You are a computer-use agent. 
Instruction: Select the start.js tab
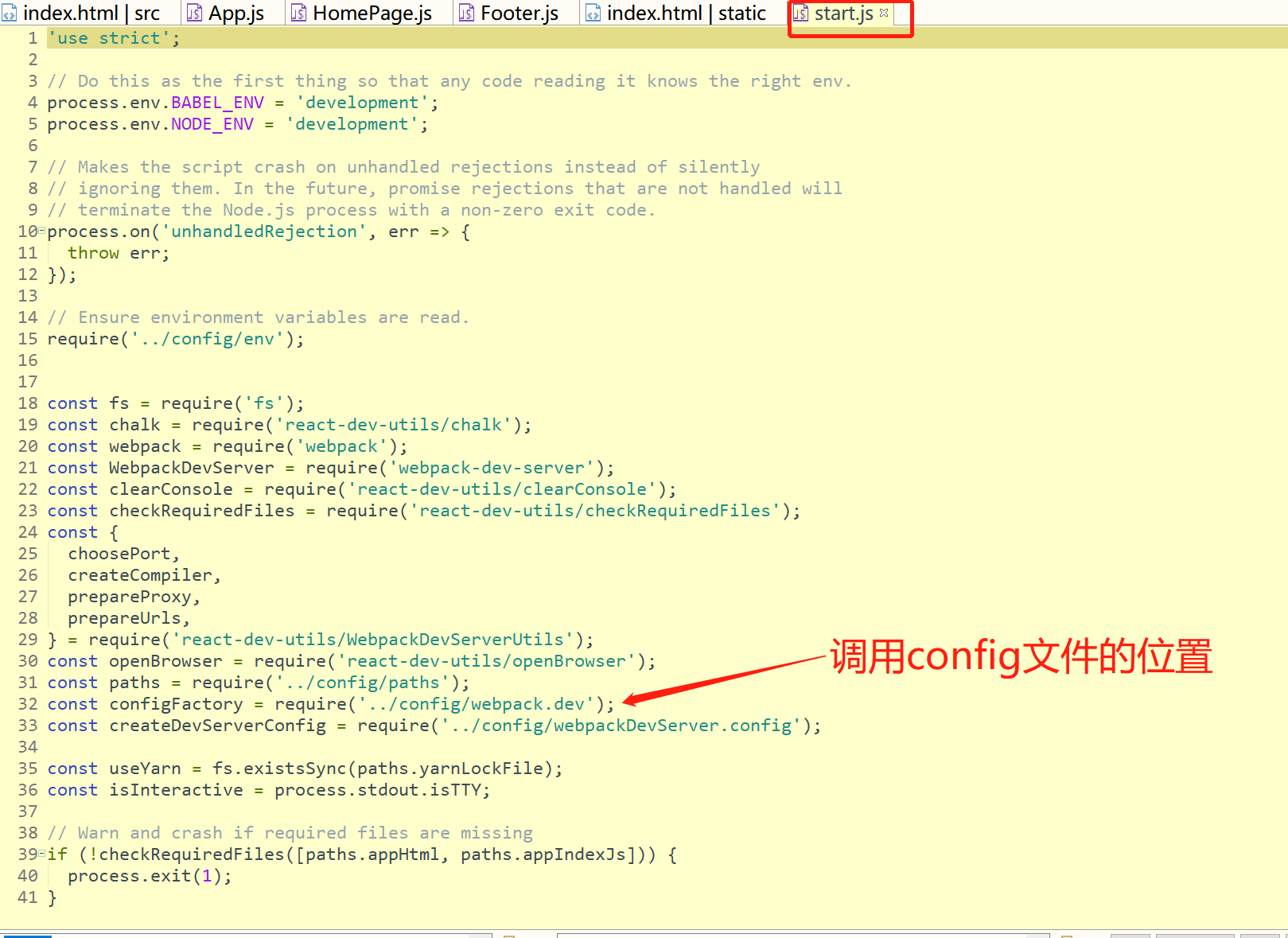coord(843,13)
